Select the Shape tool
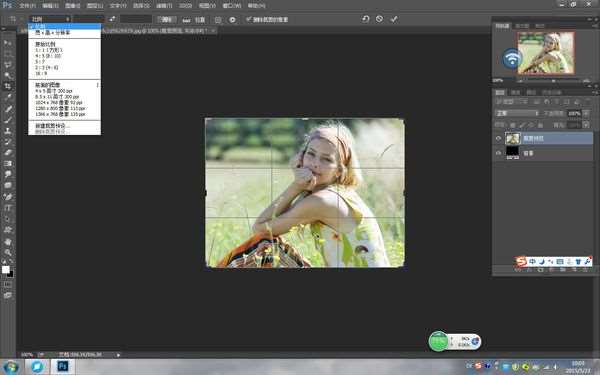 pyautogui.click(x=8, y=230)
